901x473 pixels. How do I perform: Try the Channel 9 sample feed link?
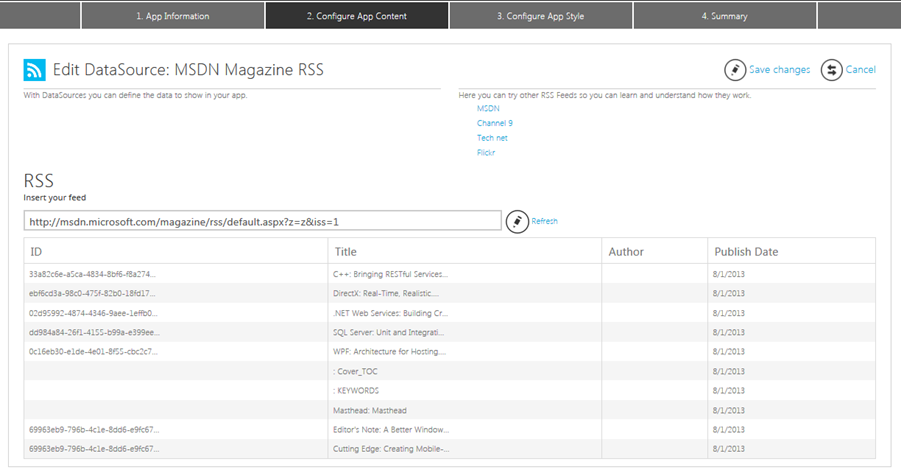(x=495, y=123)
